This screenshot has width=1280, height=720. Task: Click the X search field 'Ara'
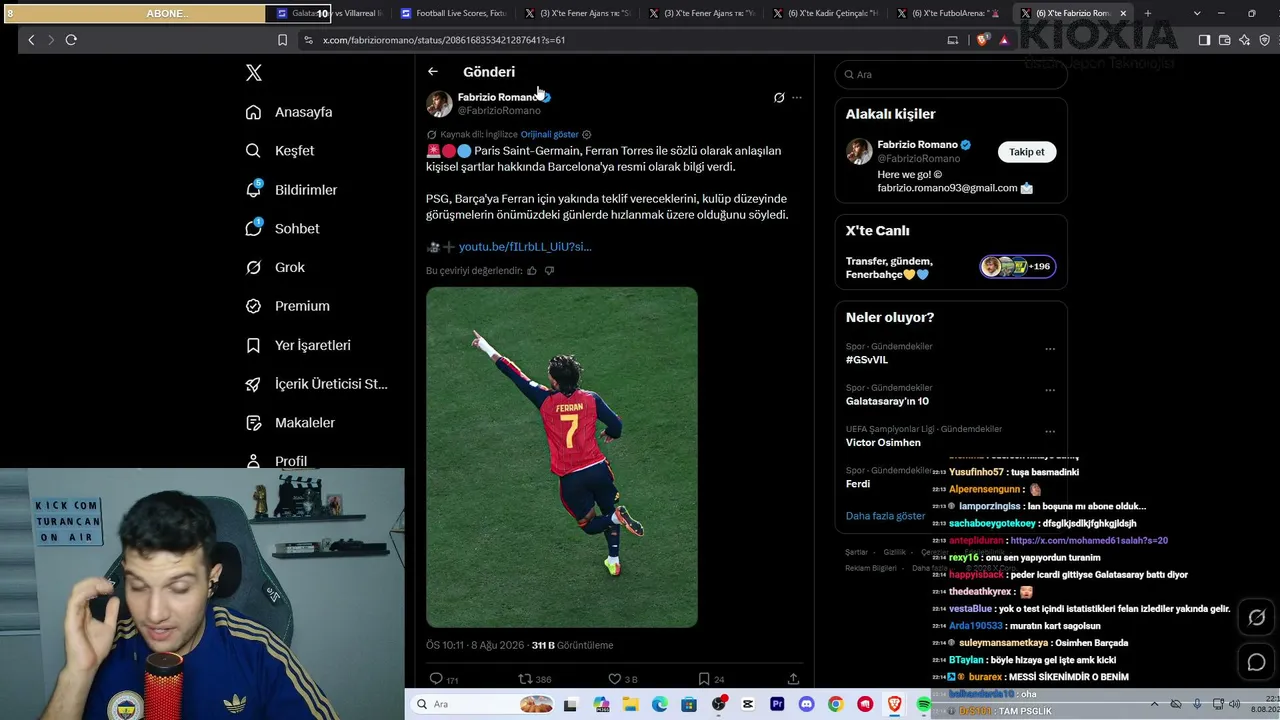pos(951,74)
